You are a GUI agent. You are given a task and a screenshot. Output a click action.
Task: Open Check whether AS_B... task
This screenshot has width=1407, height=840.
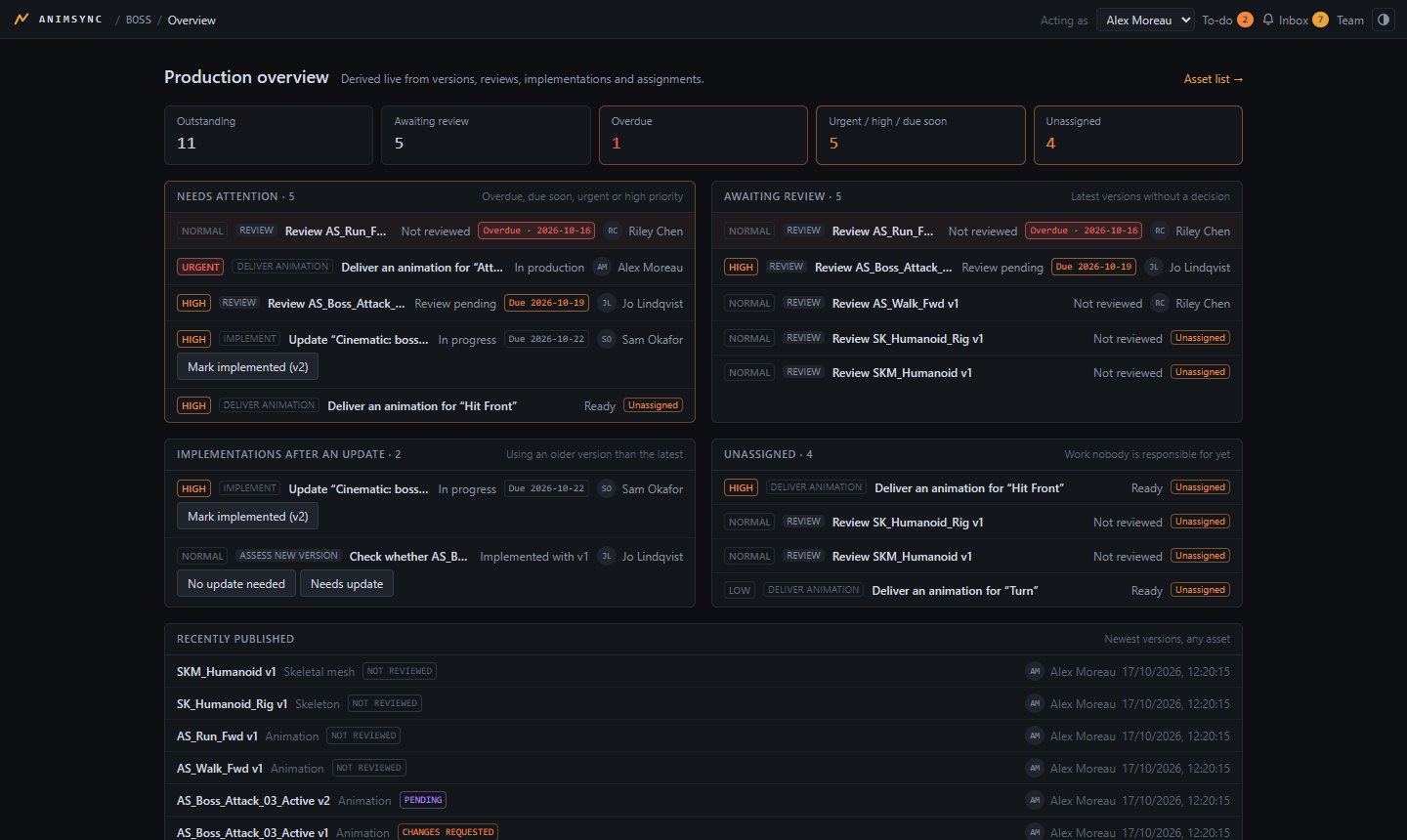(408, 557)
